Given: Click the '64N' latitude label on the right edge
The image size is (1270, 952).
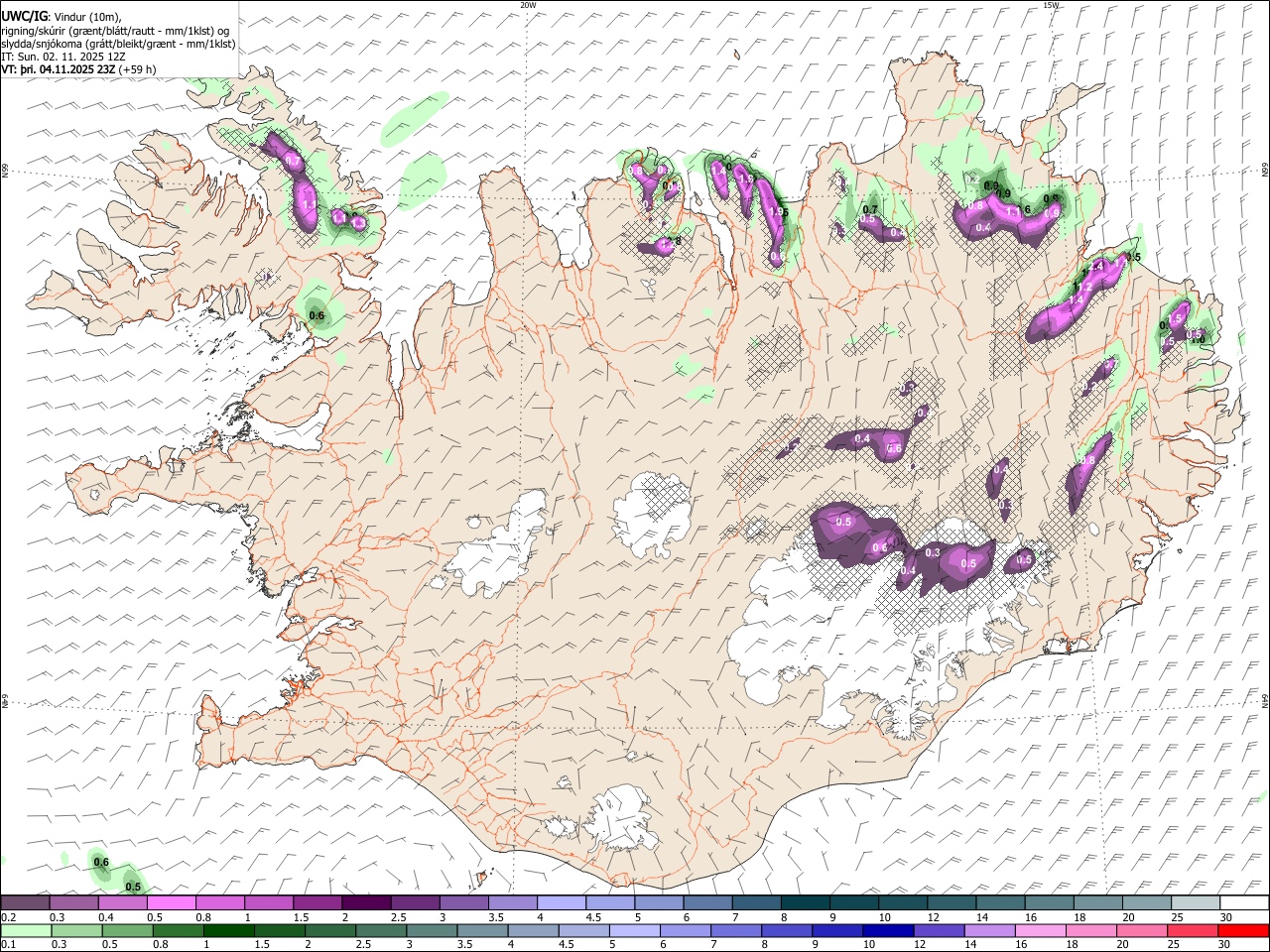Looking at the screenshot, I should 1265,700.
